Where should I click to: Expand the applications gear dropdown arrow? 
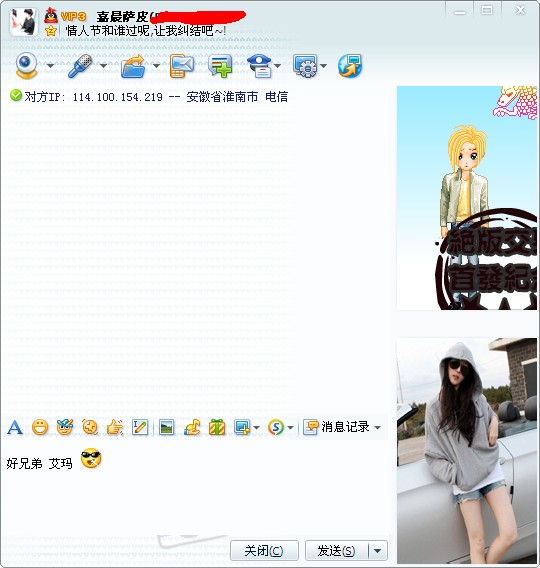(x=323, y=66)
